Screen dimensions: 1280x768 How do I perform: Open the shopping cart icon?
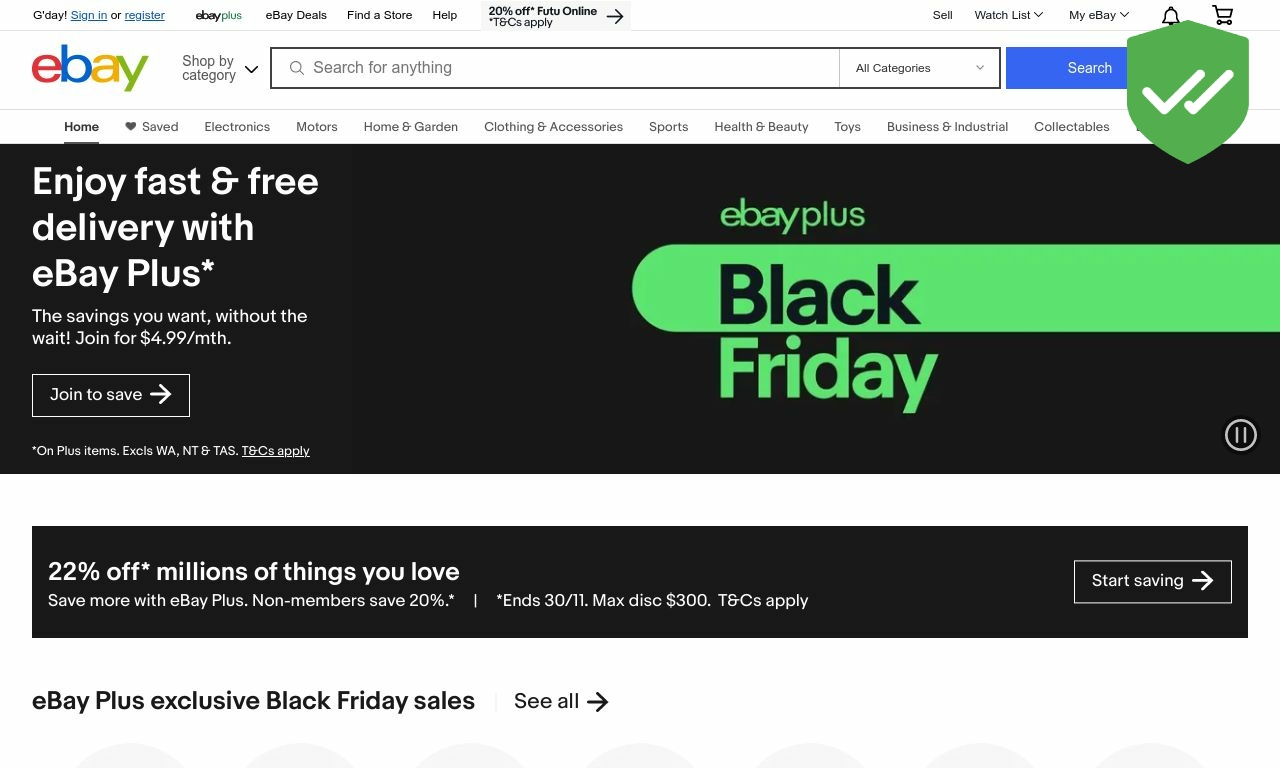pyautogui.click(x=1222, y=15)
